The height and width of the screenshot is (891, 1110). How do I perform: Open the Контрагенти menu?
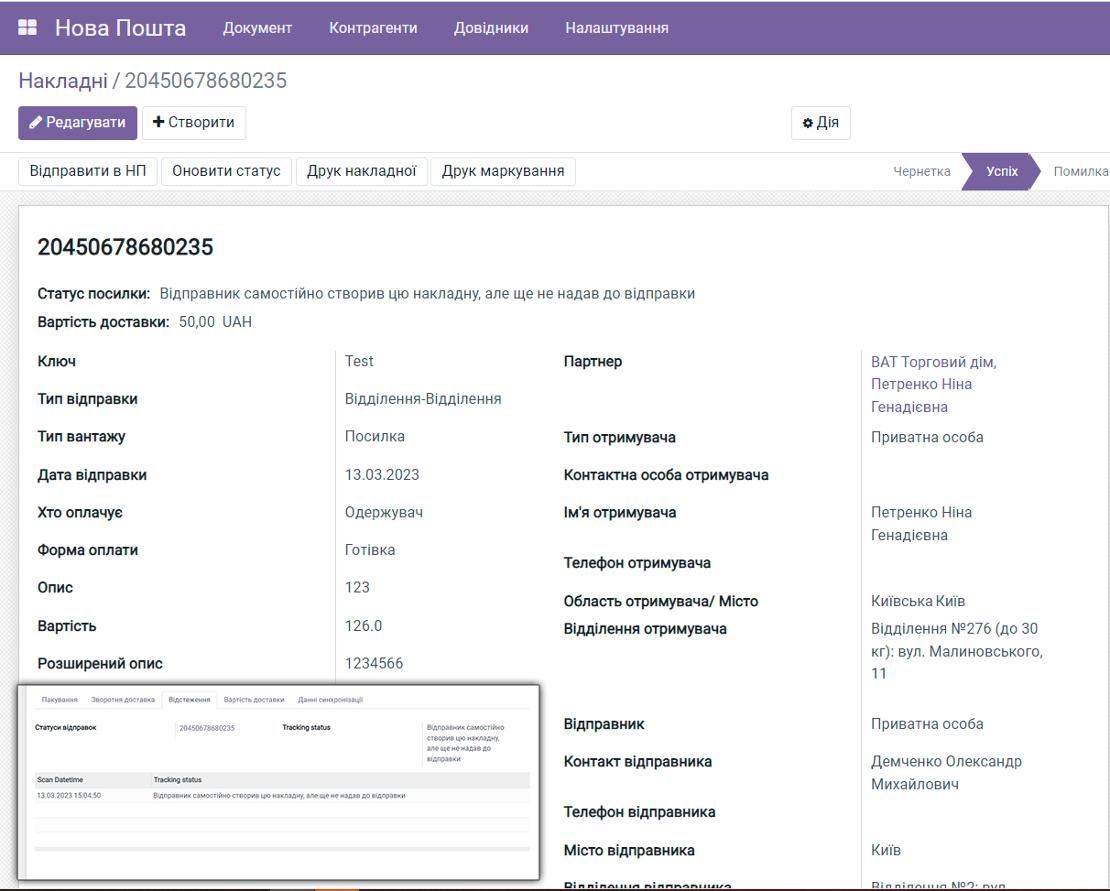click(x=373, y=28)
